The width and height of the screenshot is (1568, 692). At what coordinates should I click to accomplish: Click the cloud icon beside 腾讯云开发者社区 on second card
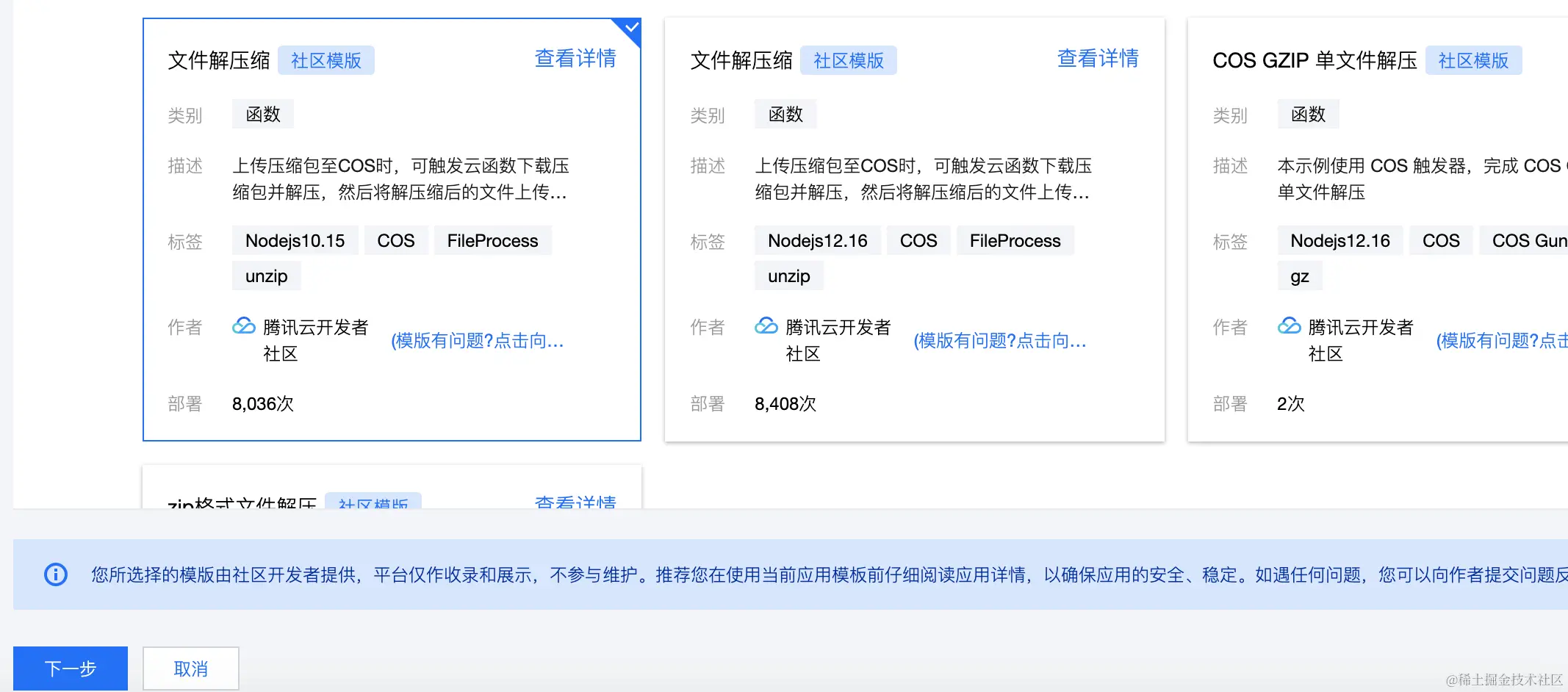point(766,326)
